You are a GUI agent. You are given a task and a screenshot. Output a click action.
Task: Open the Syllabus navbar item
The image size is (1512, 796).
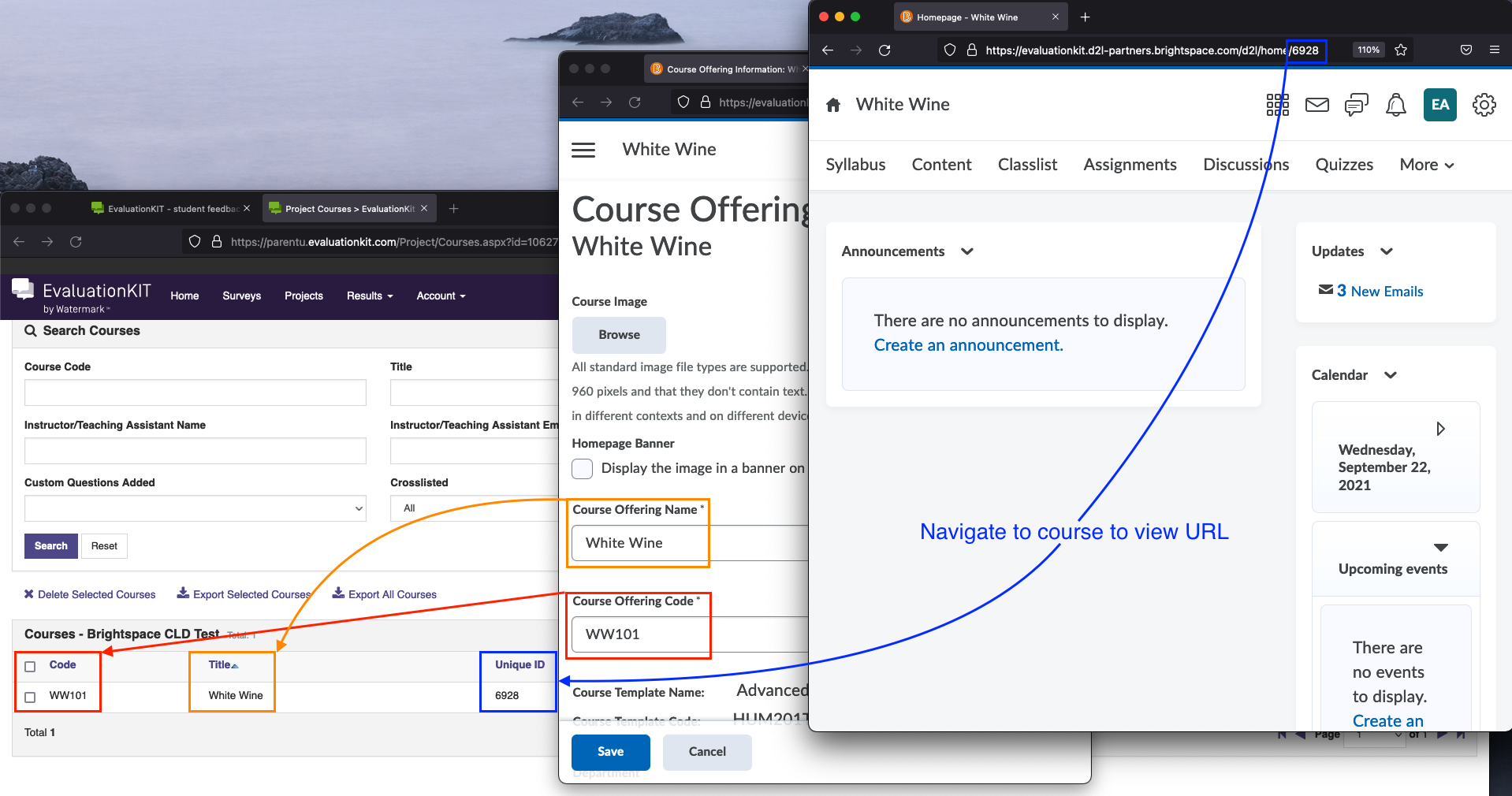pos(855,165)
